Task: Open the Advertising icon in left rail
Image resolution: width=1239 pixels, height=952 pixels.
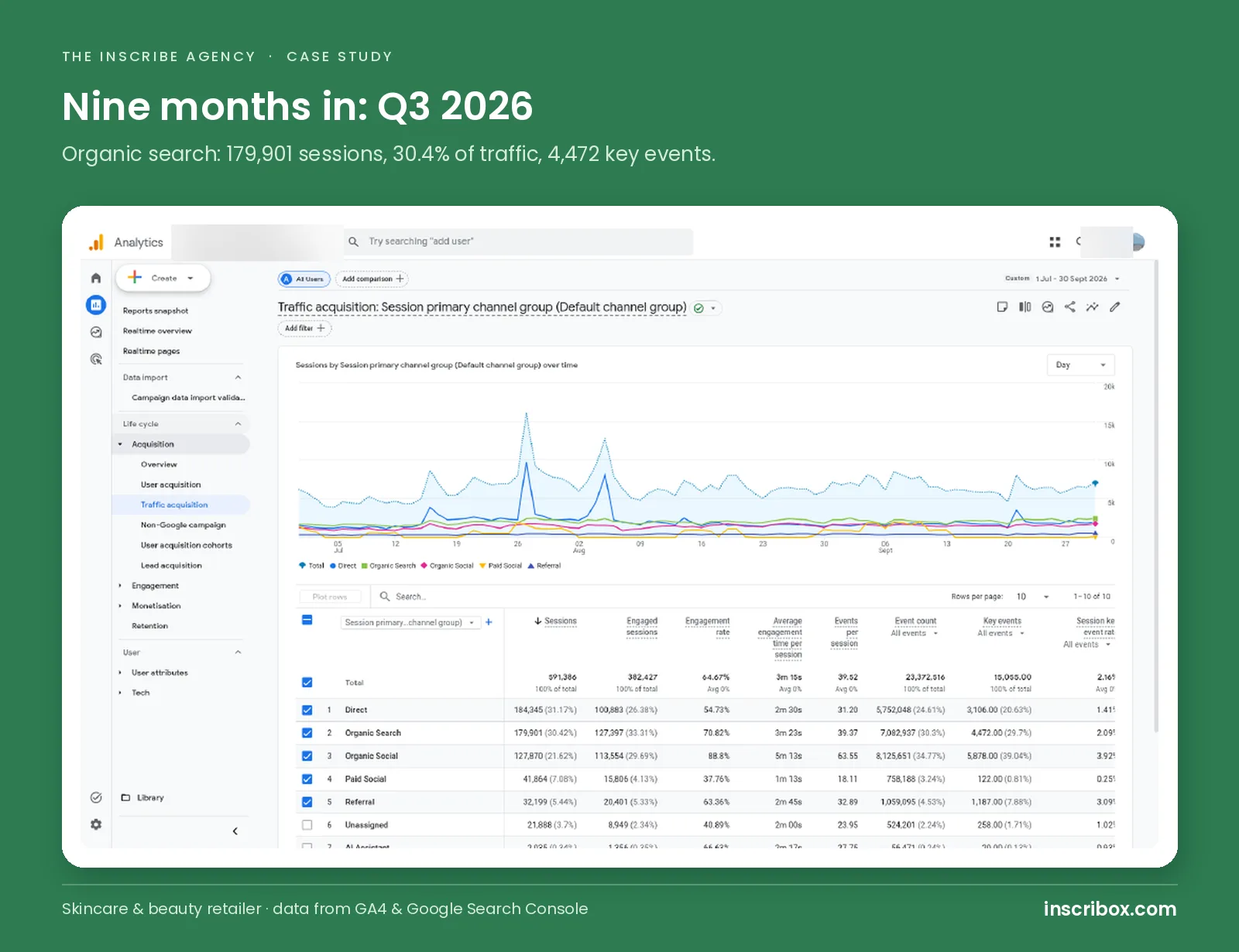Action: pos(96,359)
